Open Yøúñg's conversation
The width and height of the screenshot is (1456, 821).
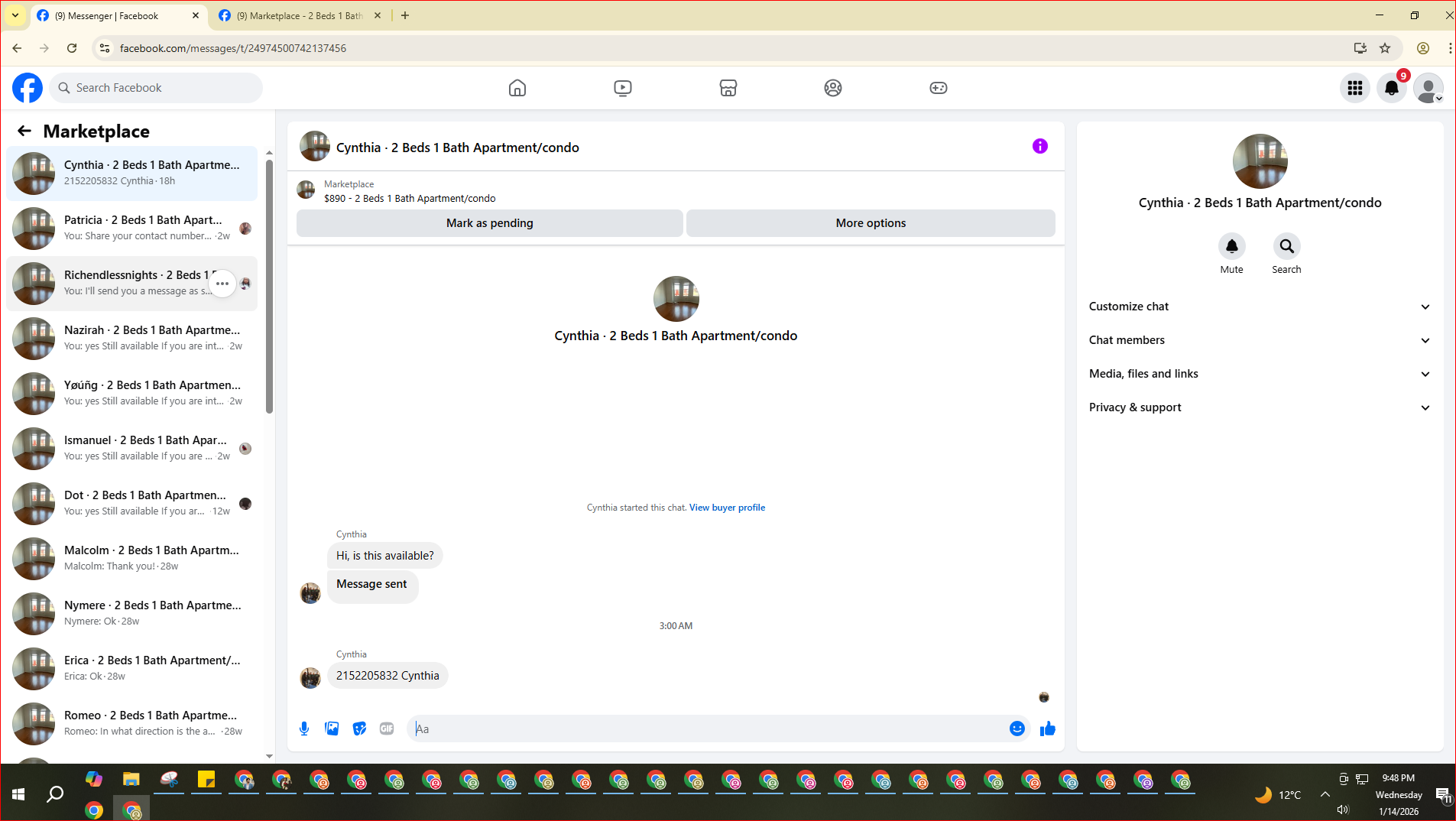pyautogui.click(x=132, y=394)
